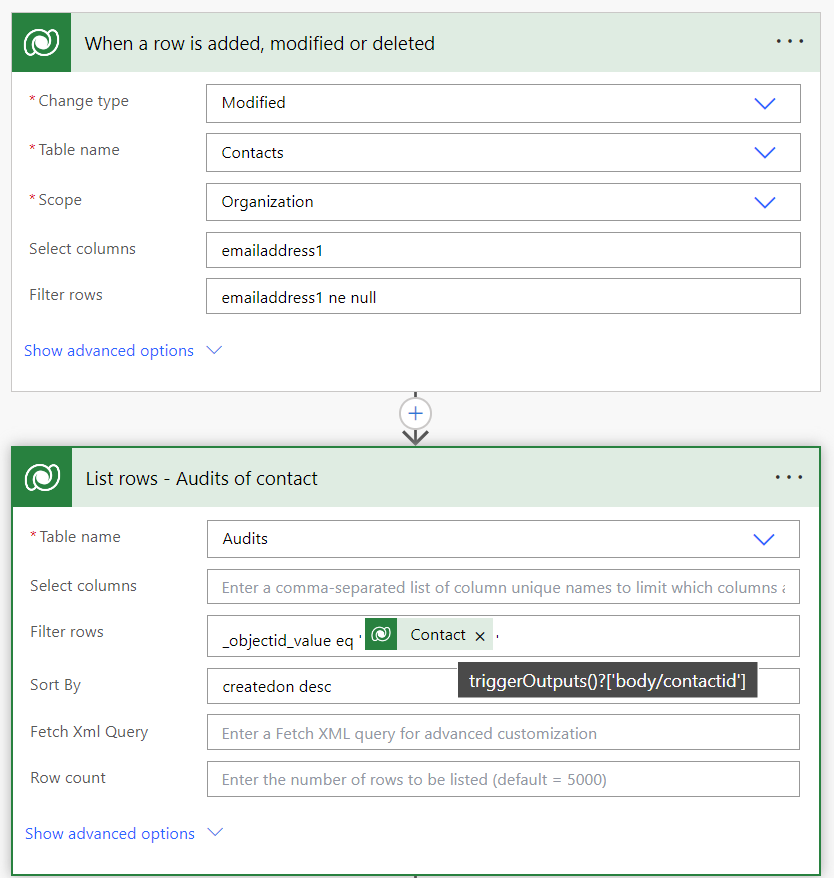This screenshot has width=834, height=878.
Task: Click the Filter rows field containing emailaddress1 ne null
Action: click(500, 295)
